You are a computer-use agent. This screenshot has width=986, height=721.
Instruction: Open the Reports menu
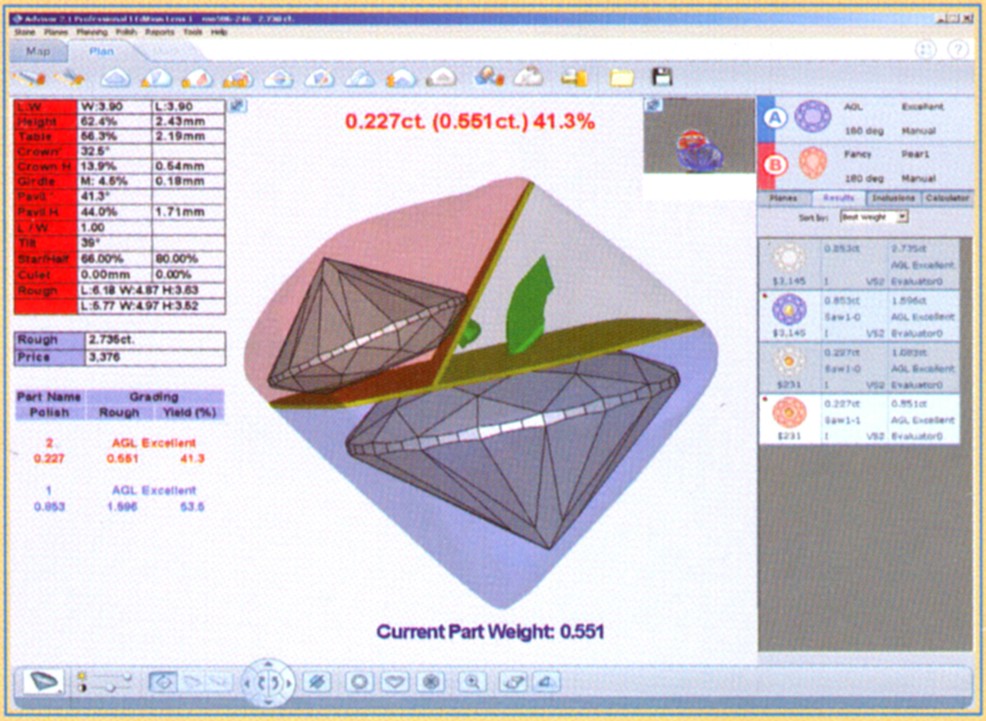point(159,32)
